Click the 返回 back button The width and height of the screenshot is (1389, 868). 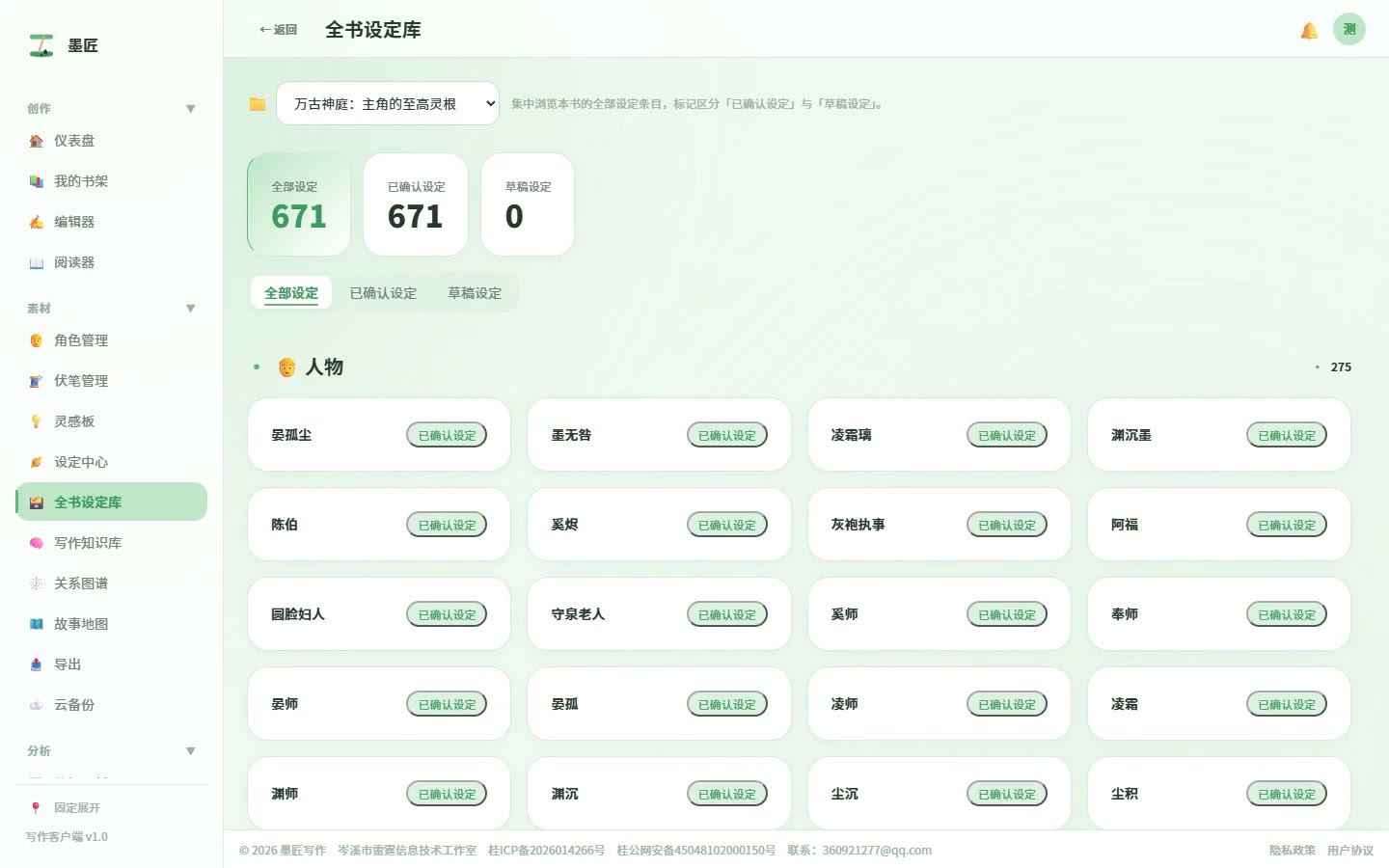278,30
